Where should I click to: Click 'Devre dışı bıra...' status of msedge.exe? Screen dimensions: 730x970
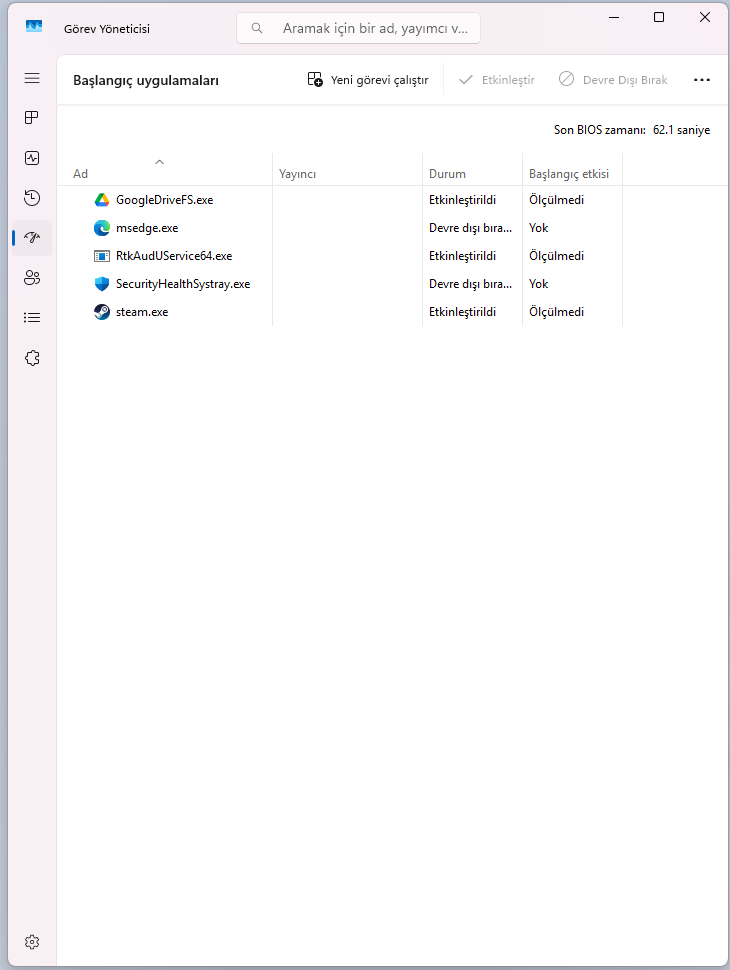[x=470, y=228]
